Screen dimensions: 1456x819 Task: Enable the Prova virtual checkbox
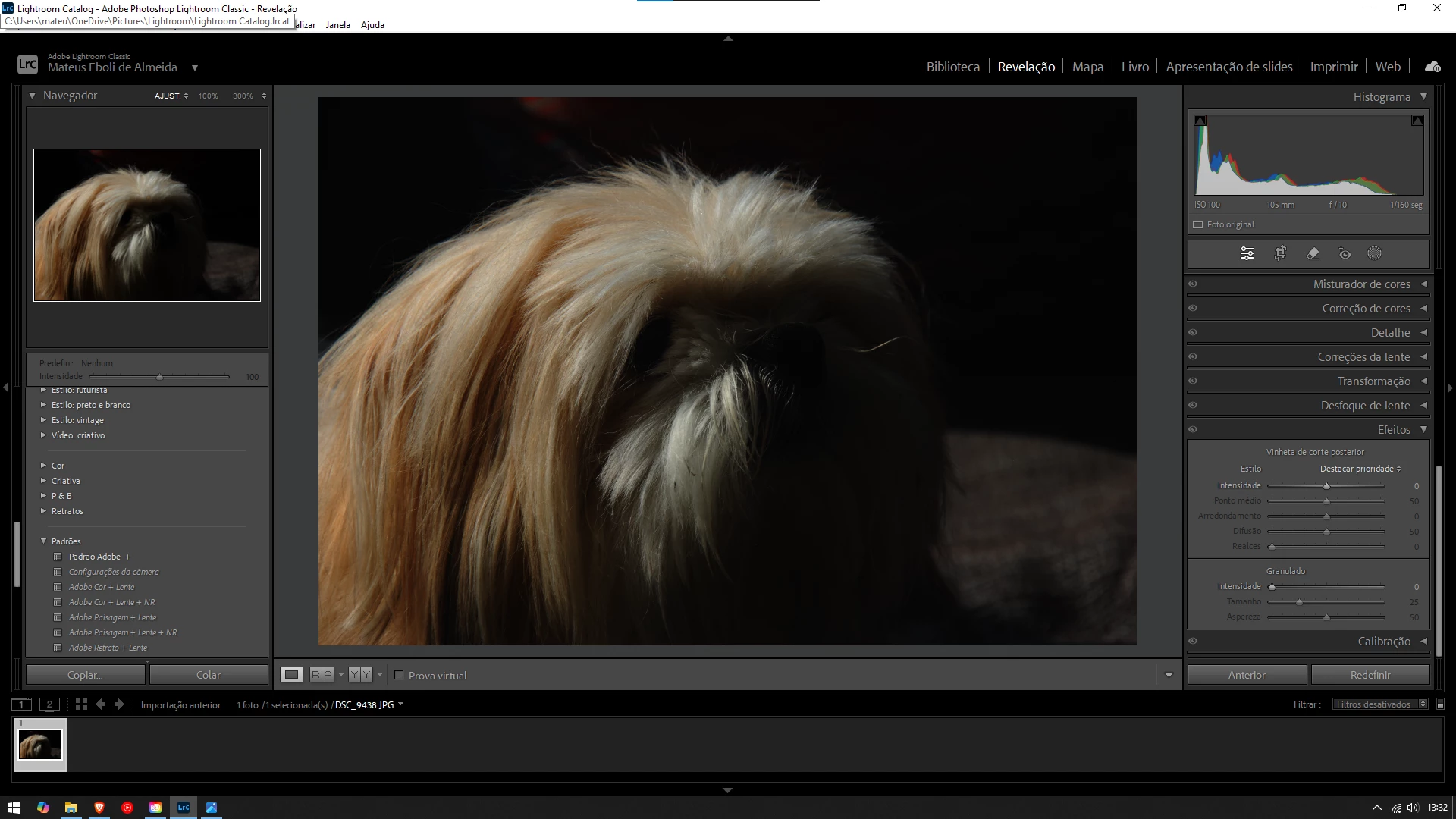click(x=399, y=675)
